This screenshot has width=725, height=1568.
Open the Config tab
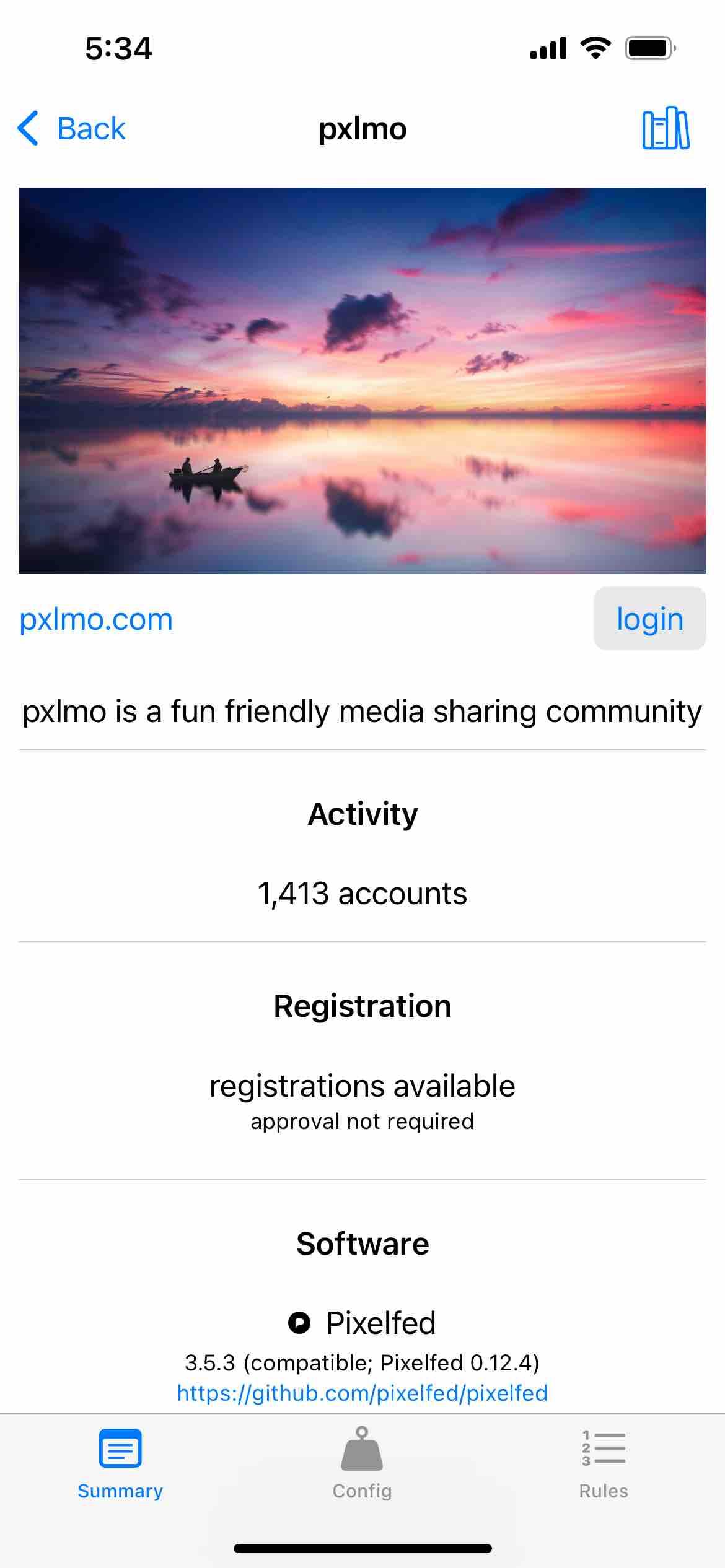click(x=362, y=1463)
